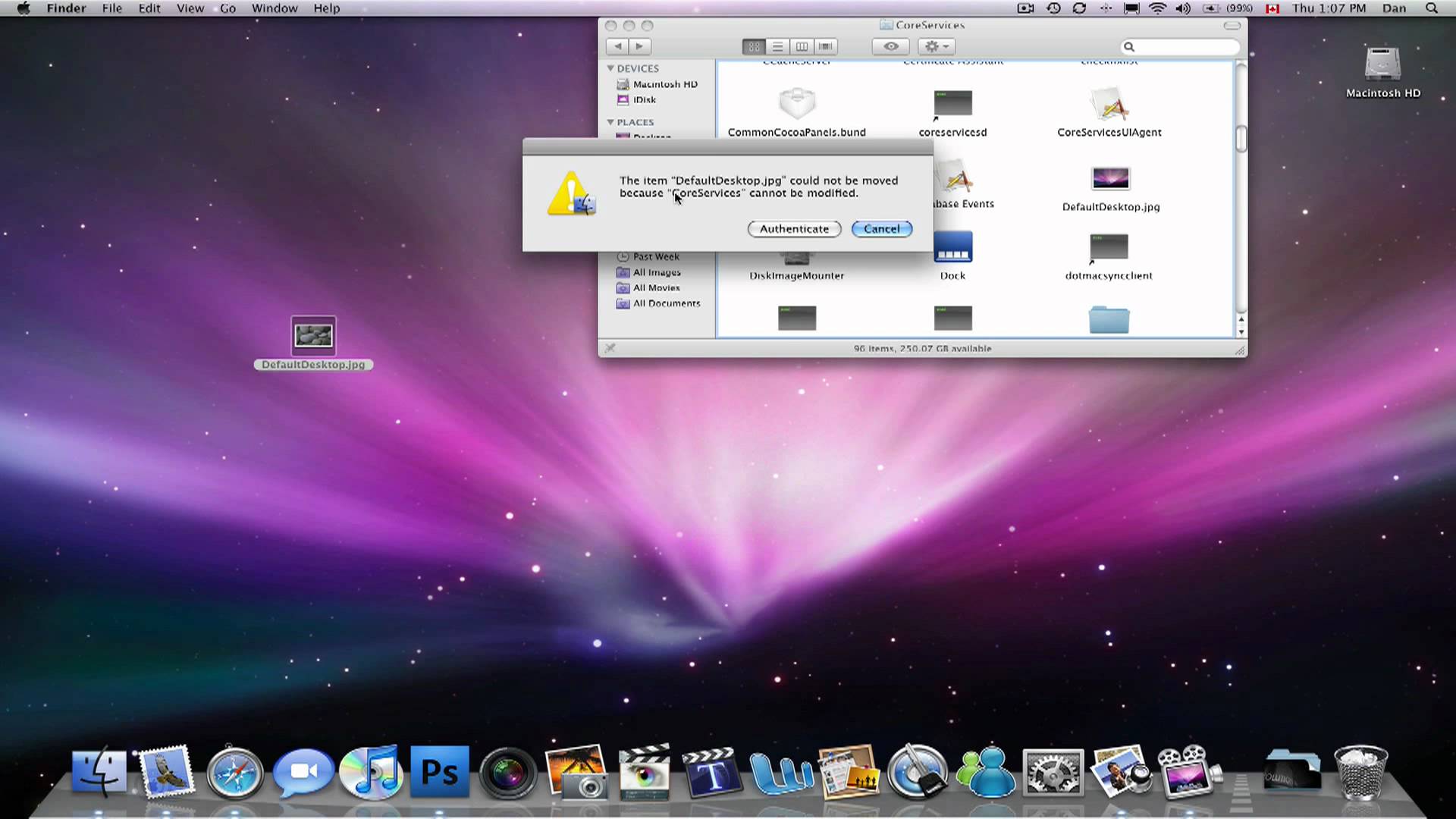Open the Finder View menu
The height and width of the screenshot is (819, 1456).
click(190, 8)
